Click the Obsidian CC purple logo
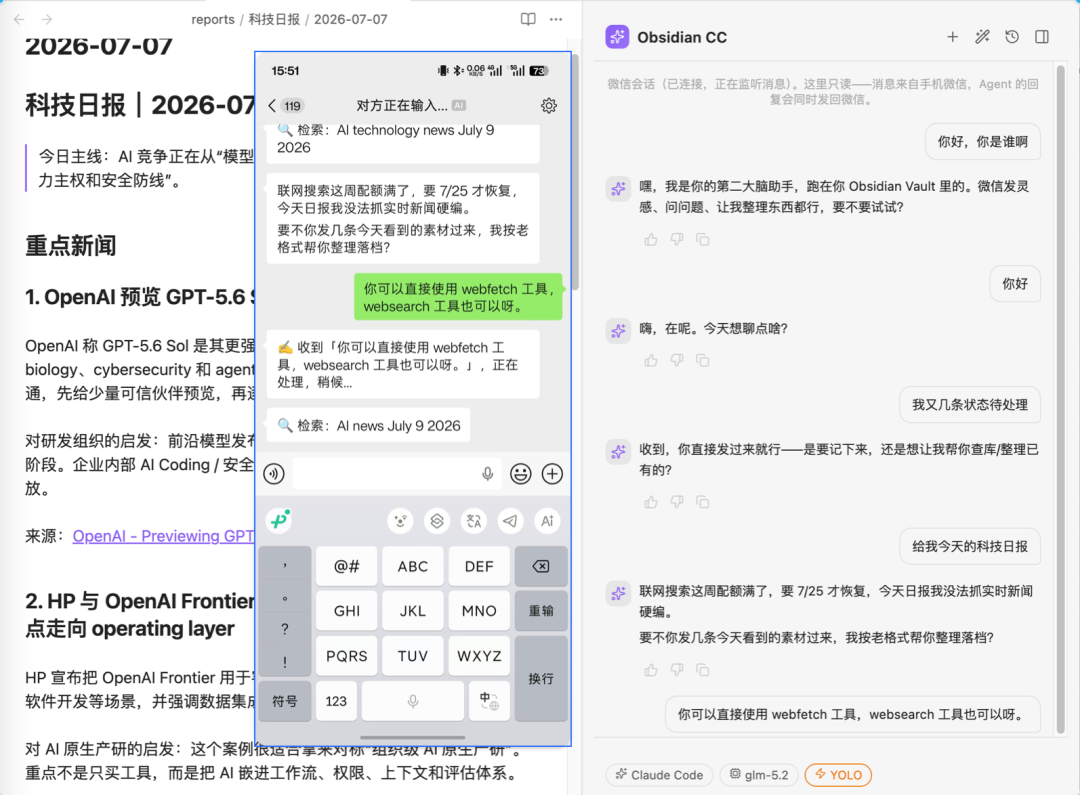The height and width of the screenshot is (795, 1080). pyautogui.click(x=617, y=37)
